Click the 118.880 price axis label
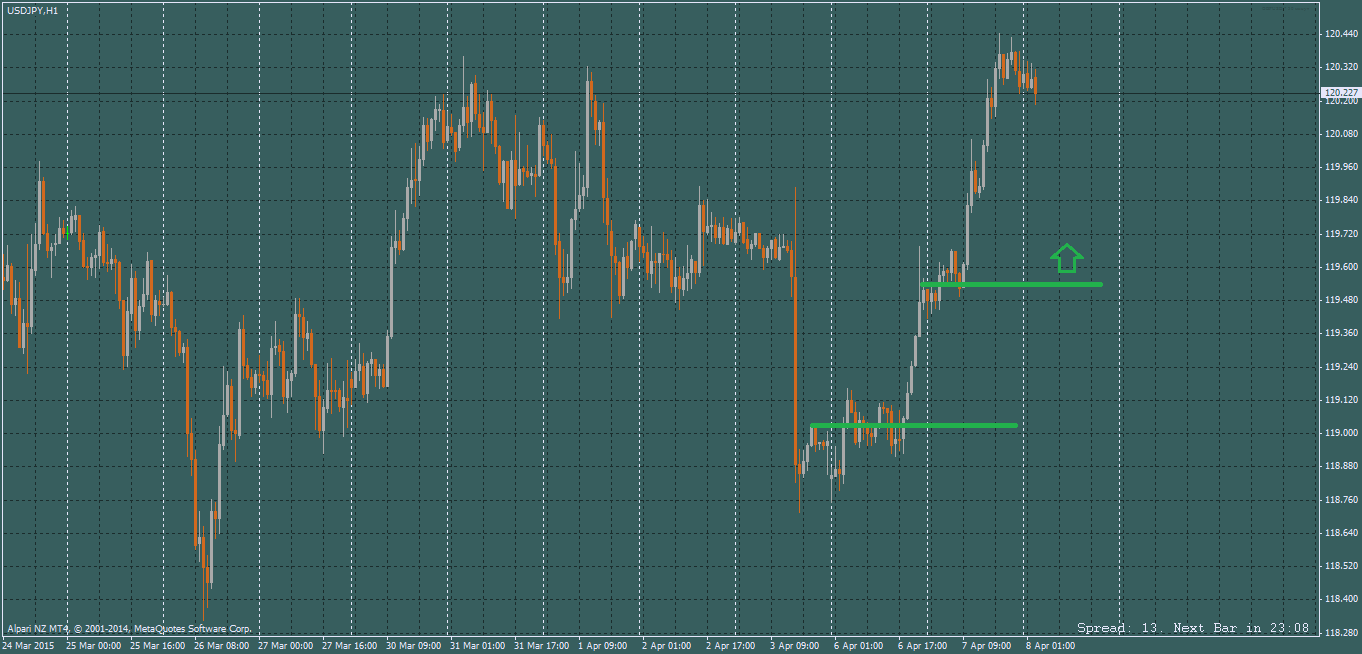 point(1340,466)
